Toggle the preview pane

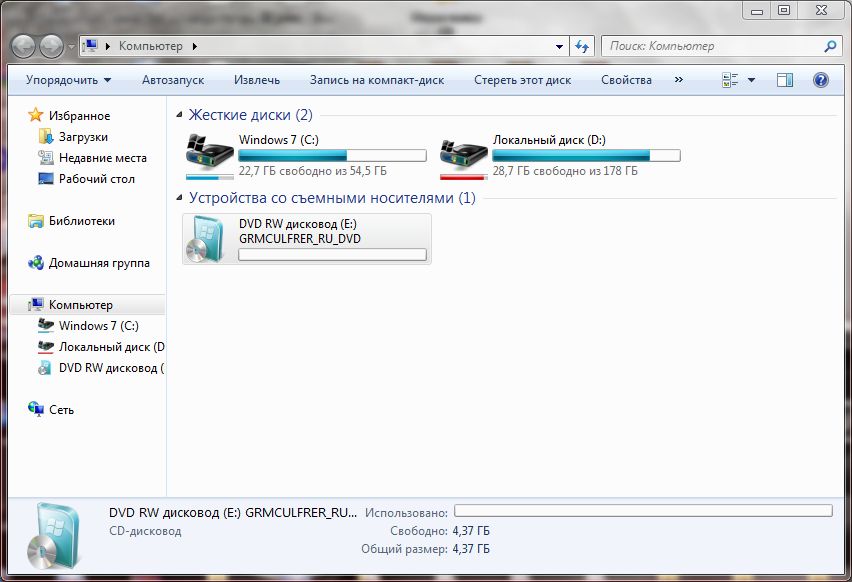(x=785, y=80)
